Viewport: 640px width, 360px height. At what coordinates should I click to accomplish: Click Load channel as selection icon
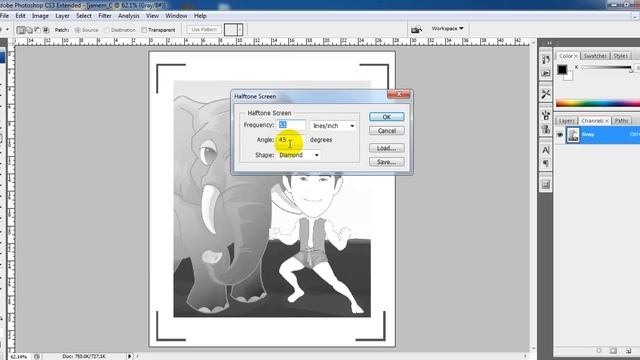pos(599,351)
